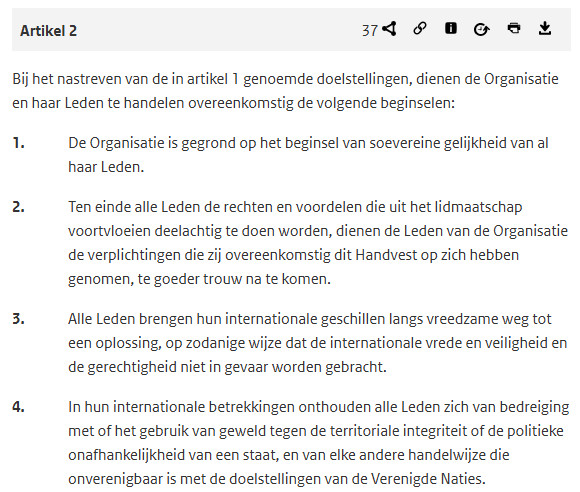This screenshot has height=492, width=580.
Task: Open version history clock icon
Action: click(x=482, y=29)
